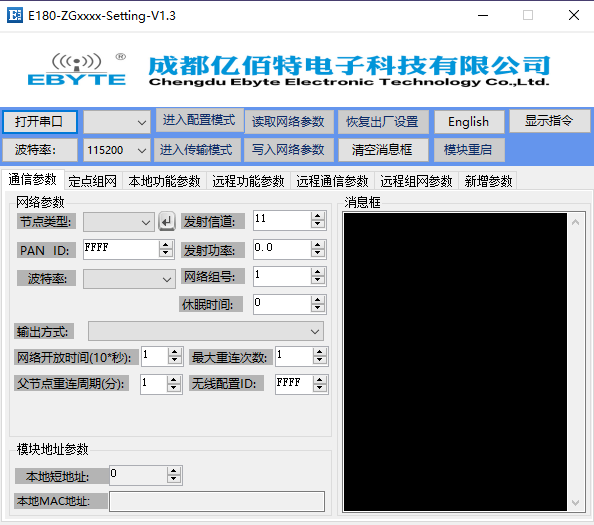Decrease 父节点重连周期 with down arrow
Viewport: 594px width, 525px height.
pyautogui.click(x=174, y=389)
